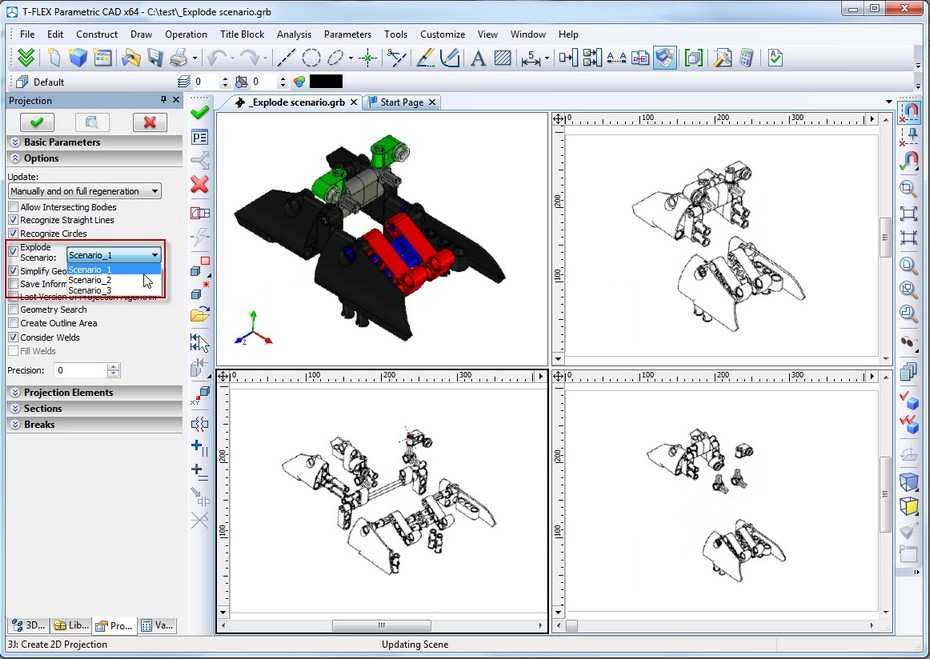
Task: Enable Allow Intersecting Bodies checkbox
Action: [14, 207]
